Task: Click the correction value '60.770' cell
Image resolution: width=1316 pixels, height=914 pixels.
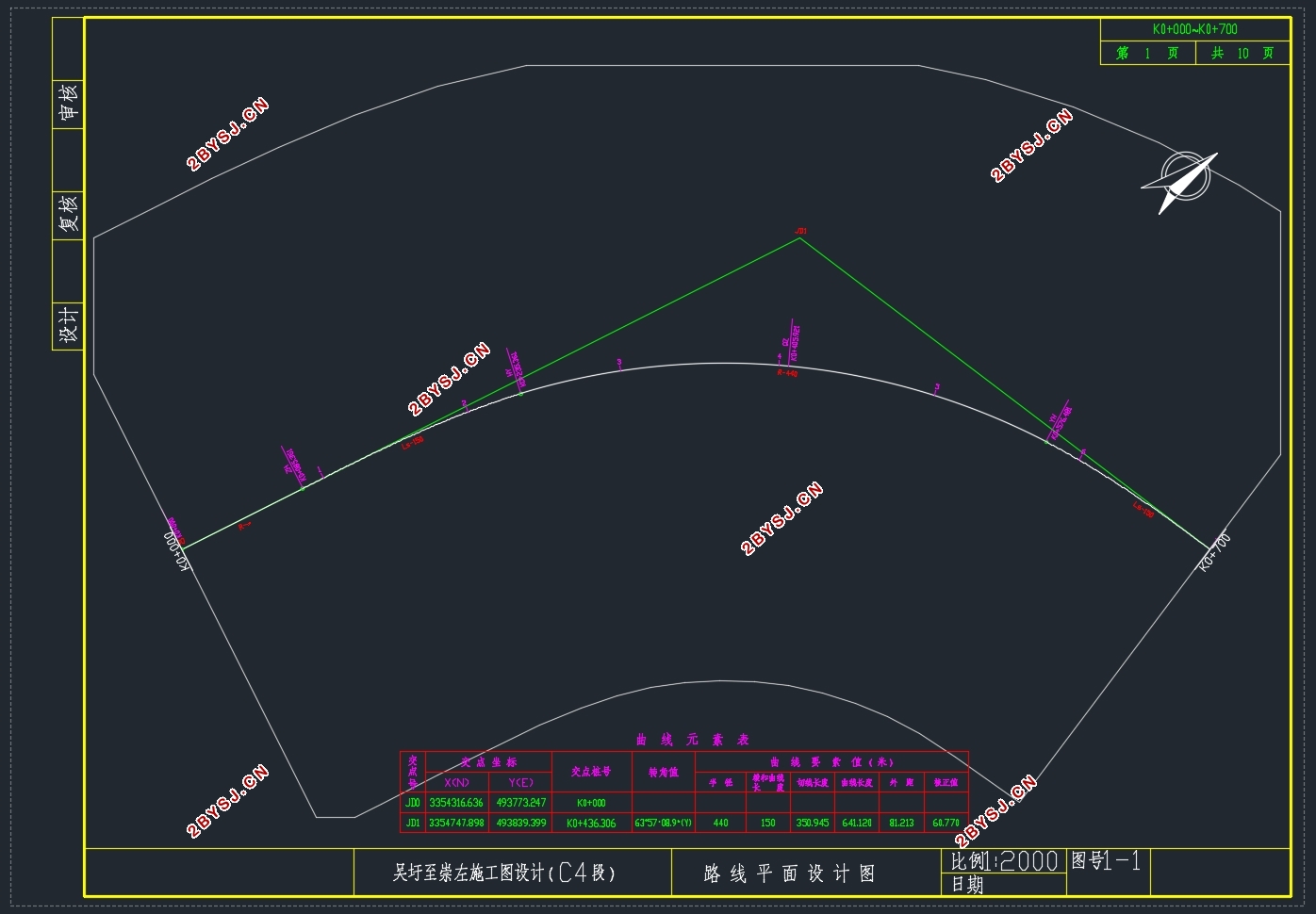Action: [x=946, y=823]
